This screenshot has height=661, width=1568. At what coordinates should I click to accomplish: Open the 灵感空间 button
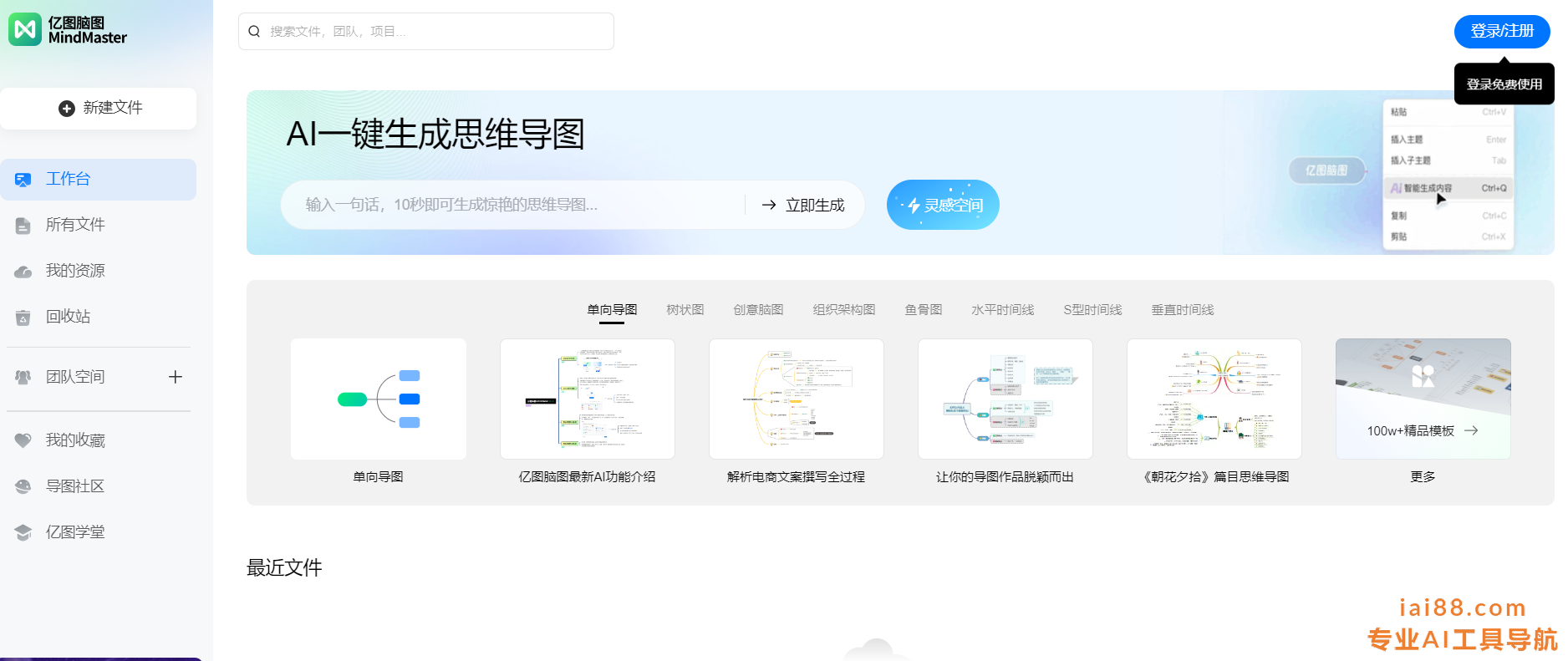[943, 205]
